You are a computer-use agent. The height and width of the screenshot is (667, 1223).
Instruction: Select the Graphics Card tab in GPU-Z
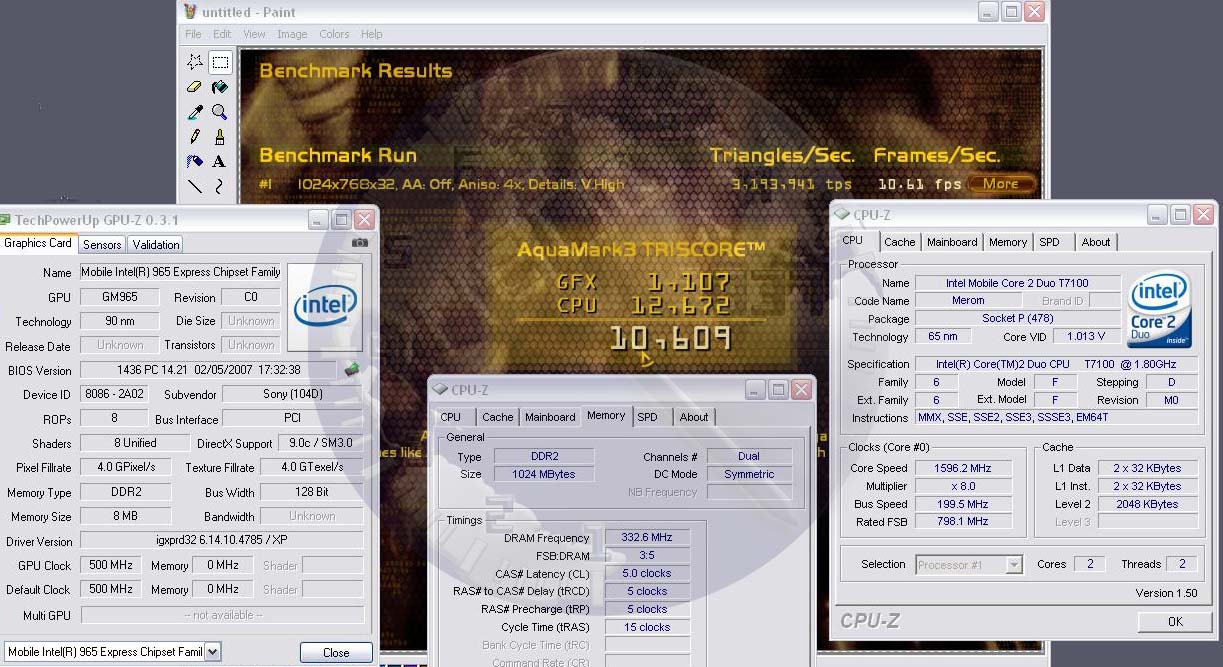(x=38, y=243)
